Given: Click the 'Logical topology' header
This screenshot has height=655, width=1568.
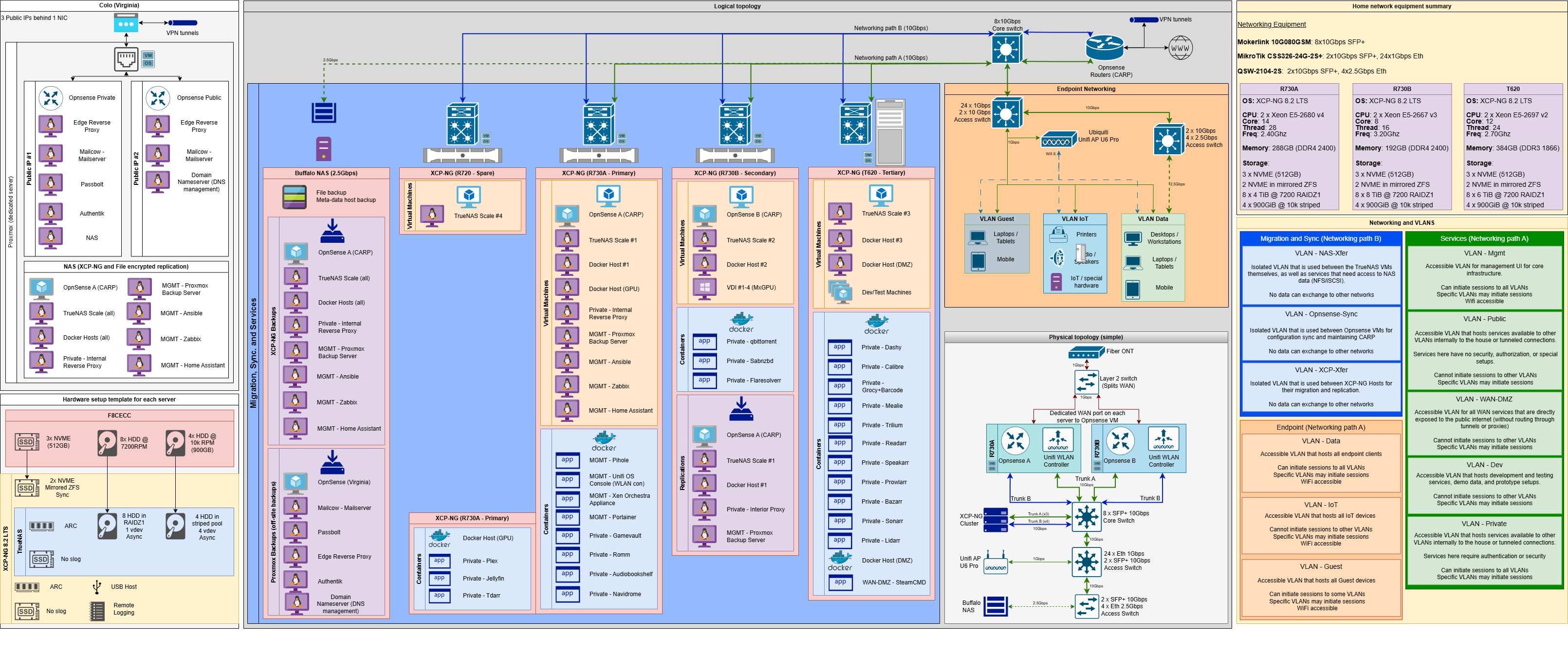Looking at the screenshot, I should (x=737, y=6).
